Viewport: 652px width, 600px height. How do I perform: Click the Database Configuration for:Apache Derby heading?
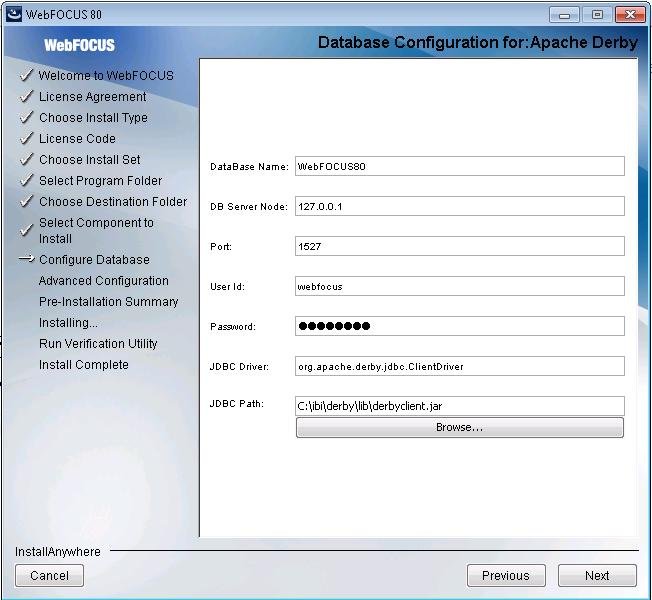[x=478, y=42]
